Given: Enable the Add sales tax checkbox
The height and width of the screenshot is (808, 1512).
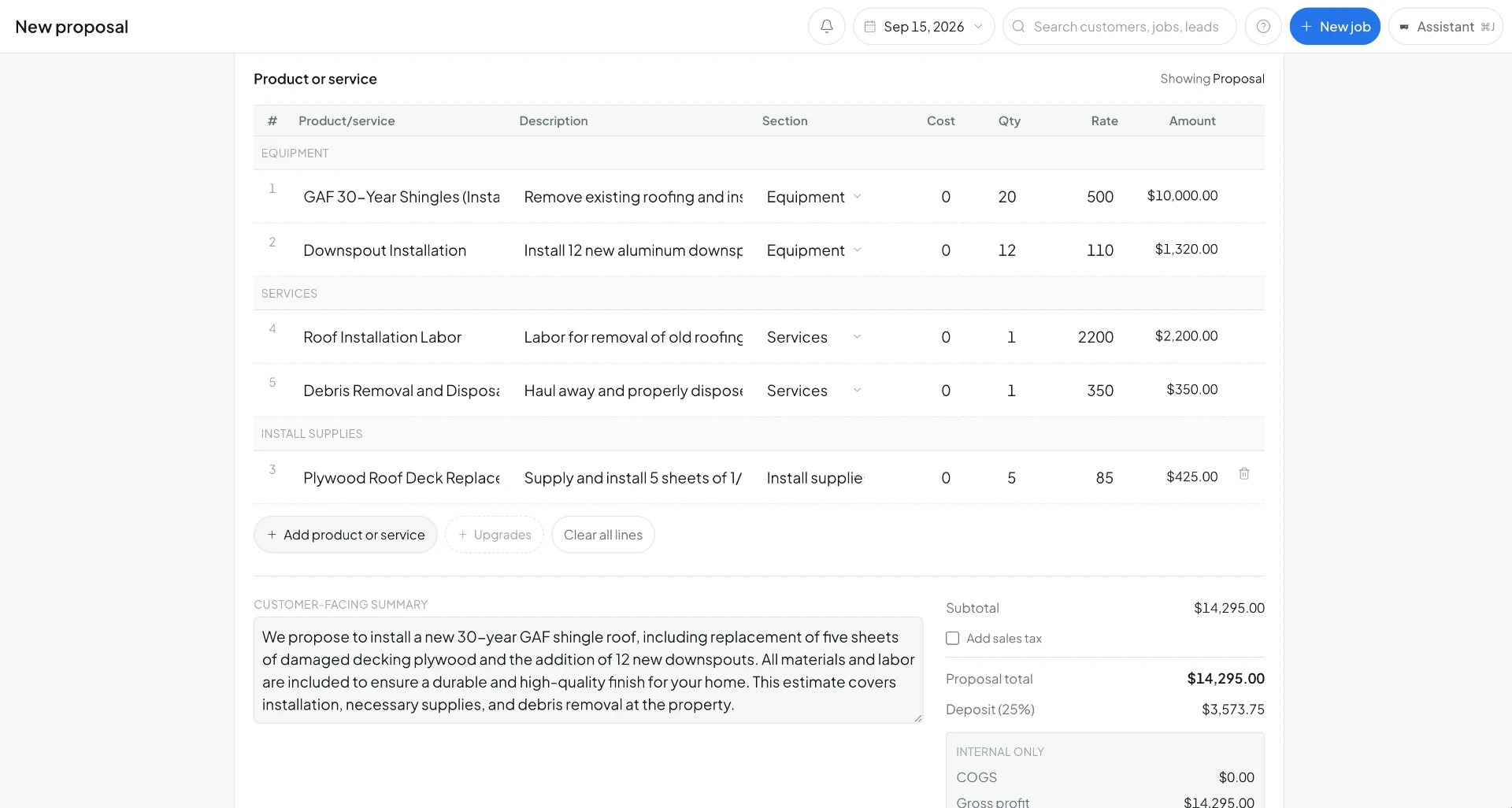Looking at the screenshot, I should (953, 639).
